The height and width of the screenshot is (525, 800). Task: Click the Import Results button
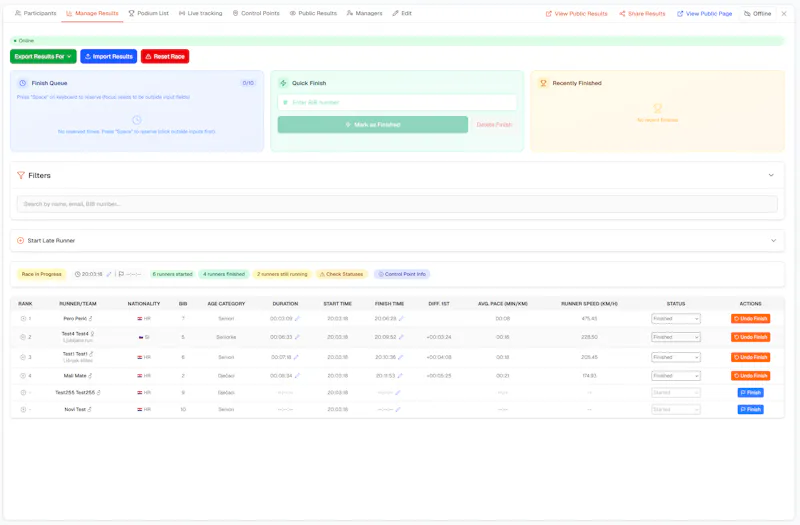tap(109, 57)
